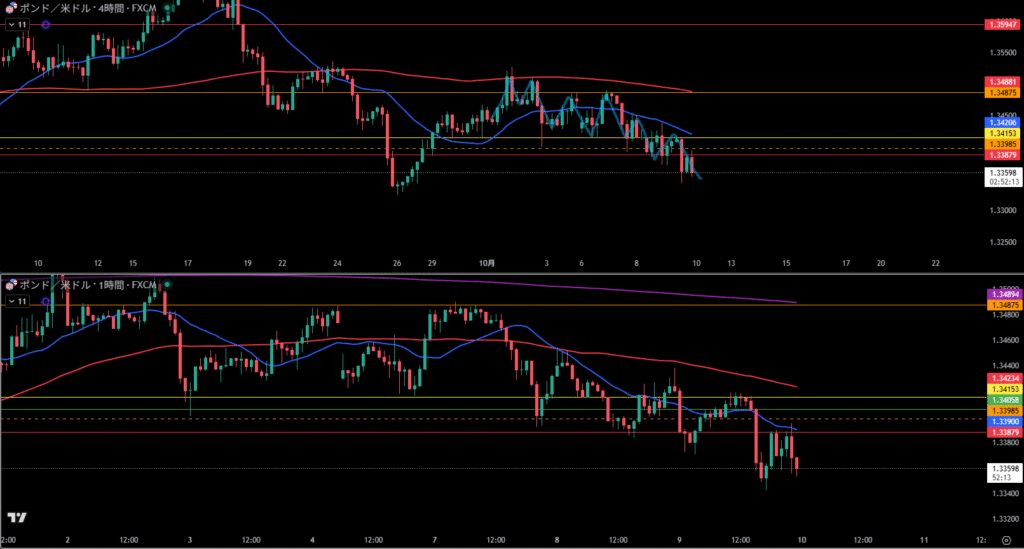Click blue 1.33900 price label on lower chart
The image size is (1024, 549).
[x=1002, y=422]
